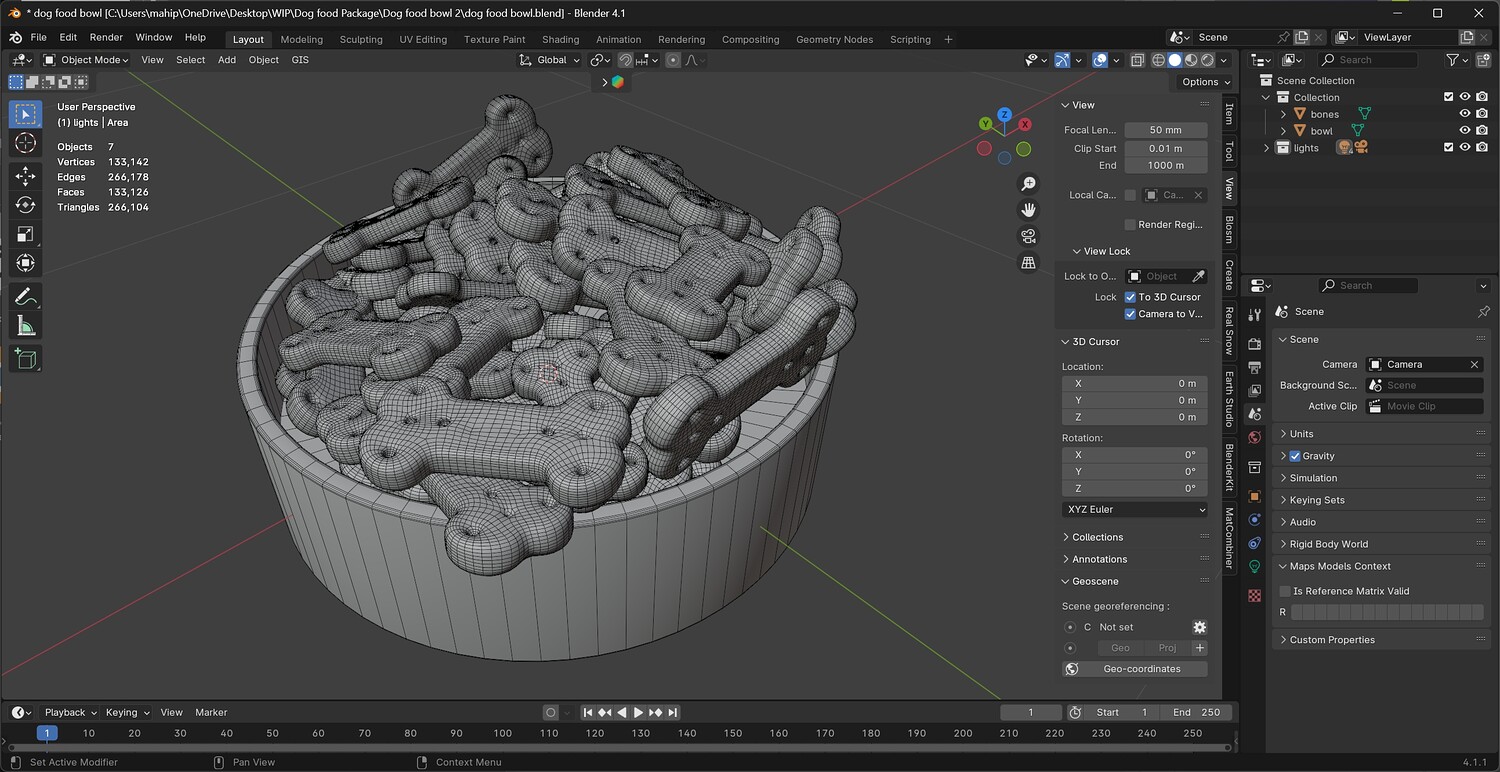Select the Move tool in the toolbar
1500x772 pixels.
tap(26, 176)
